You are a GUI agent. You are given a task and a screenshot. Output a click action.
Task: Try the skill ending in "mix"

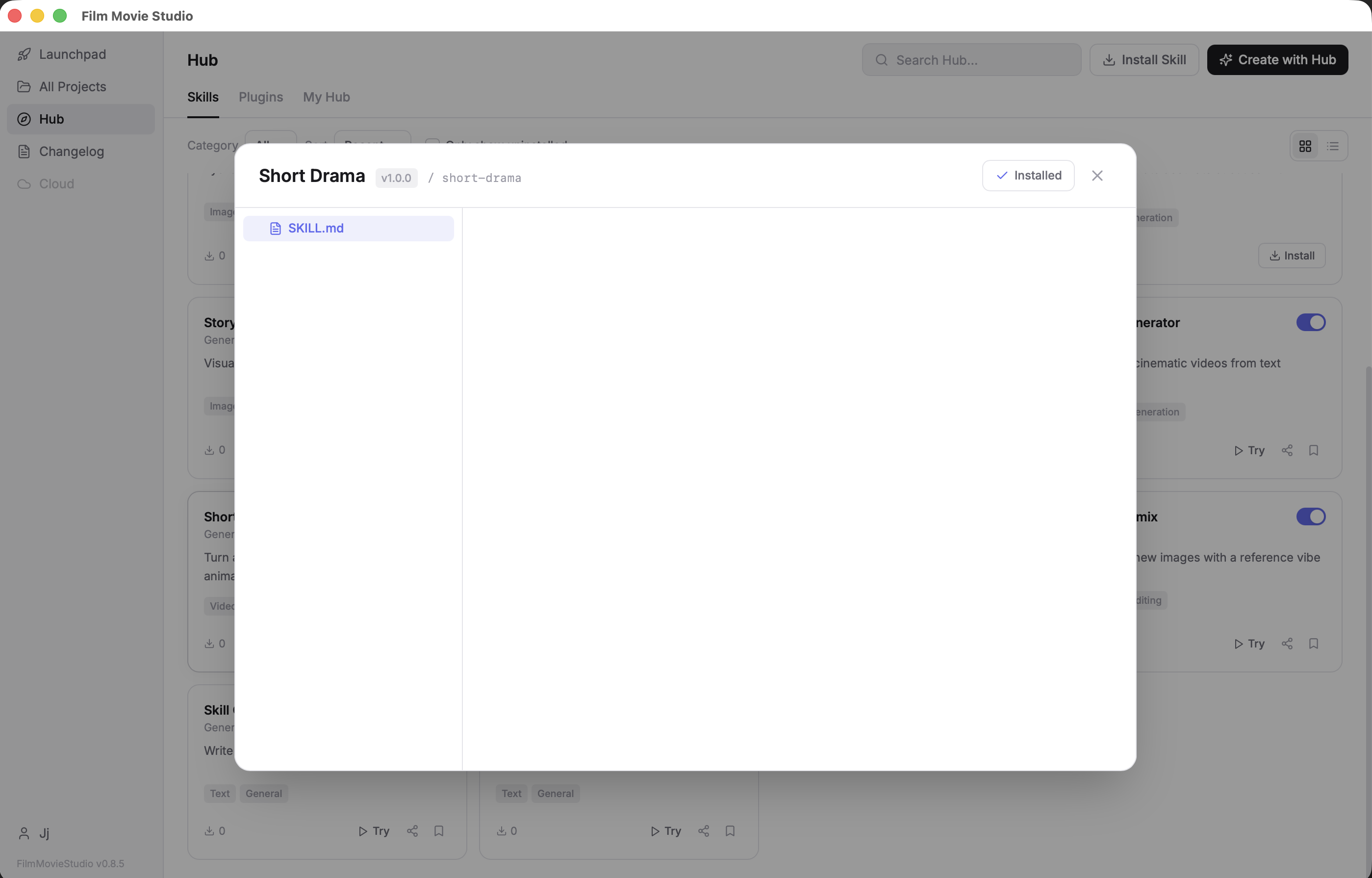click(x=1248, y=644)
